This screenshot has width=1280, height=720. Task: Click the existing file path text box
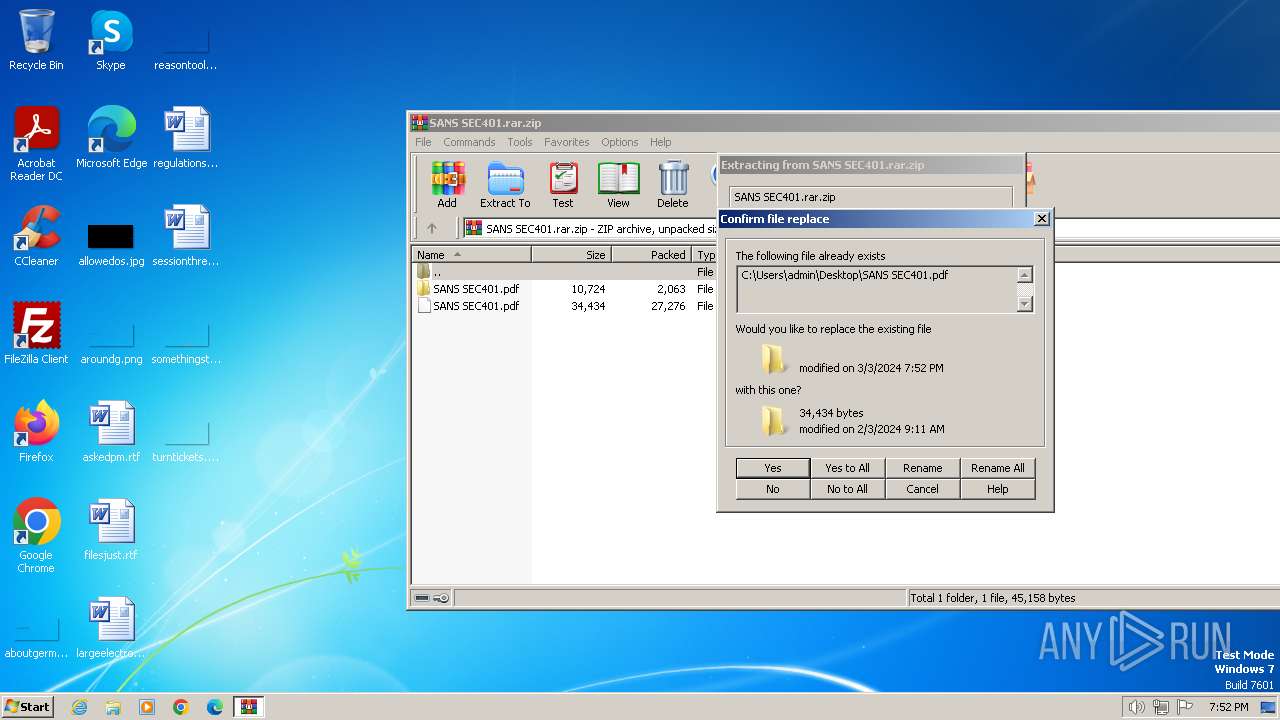click(x=876, y=289)
